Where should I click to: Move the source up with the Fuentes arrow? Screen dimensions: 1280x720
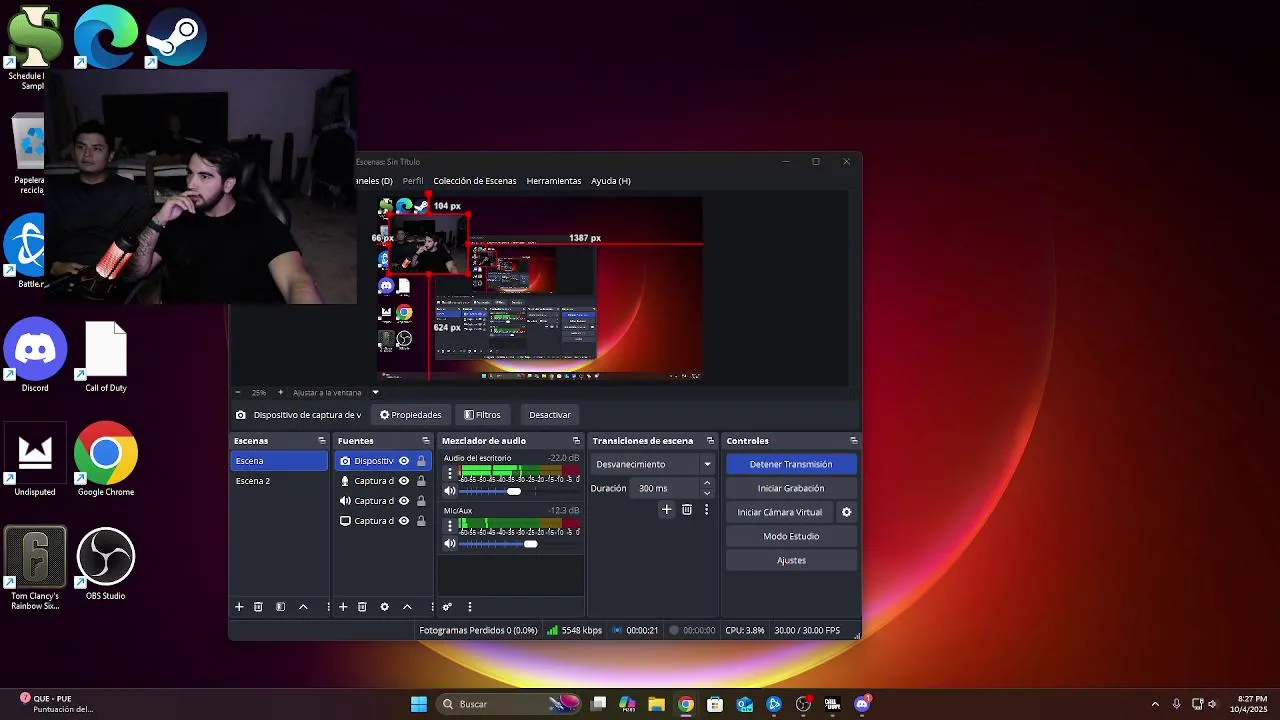[x=407, y=607]
